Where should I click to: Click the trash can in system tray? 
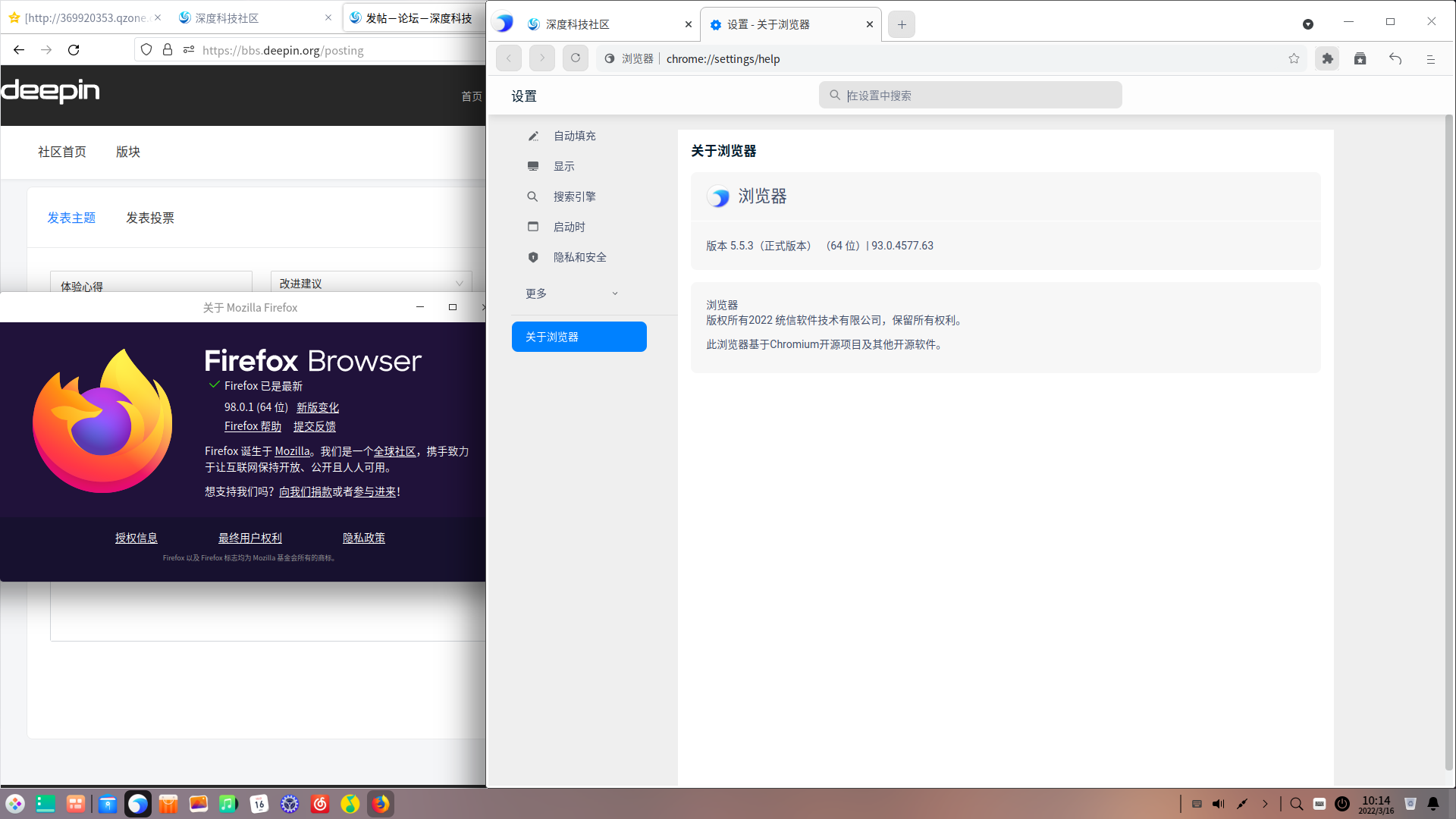(1410, 804)
